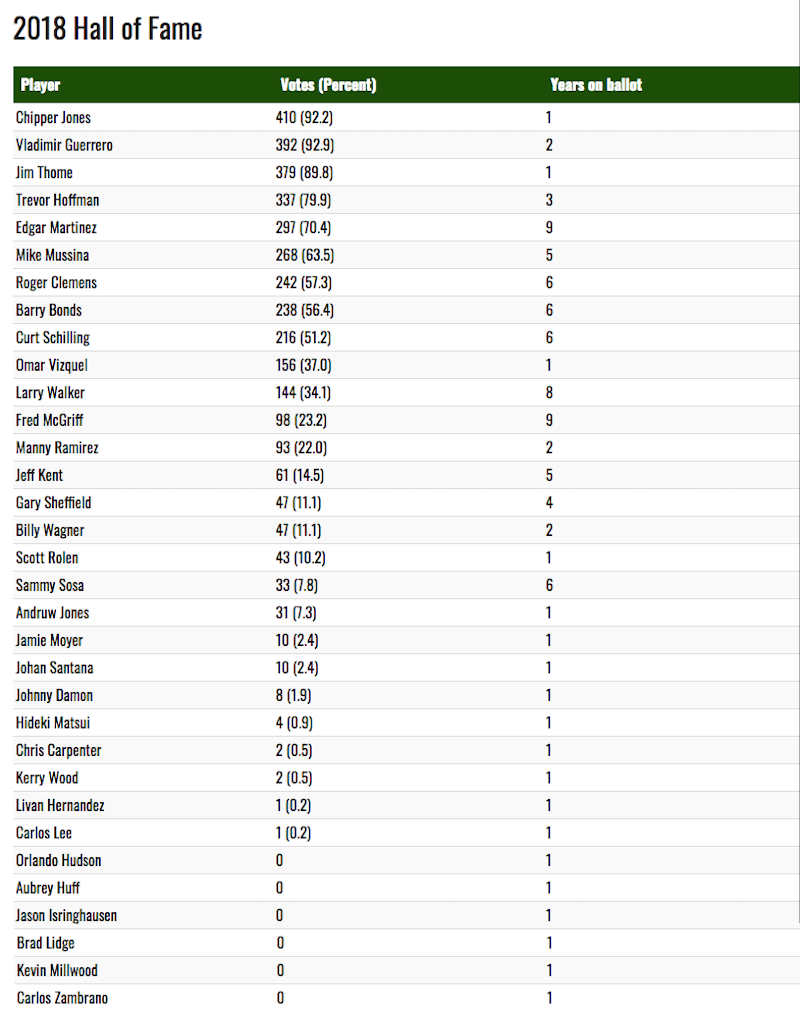
Task: Click the Johan Santana player name
Action: click(x=55, y=667)
